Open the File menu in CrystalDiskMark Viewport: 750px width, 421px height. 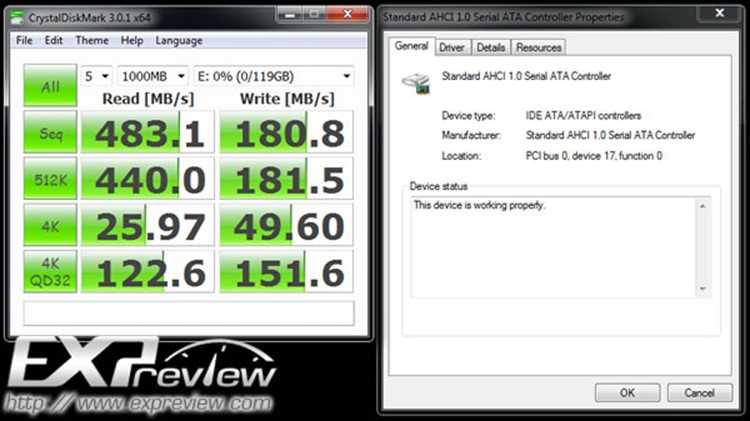tap(24, 41)
